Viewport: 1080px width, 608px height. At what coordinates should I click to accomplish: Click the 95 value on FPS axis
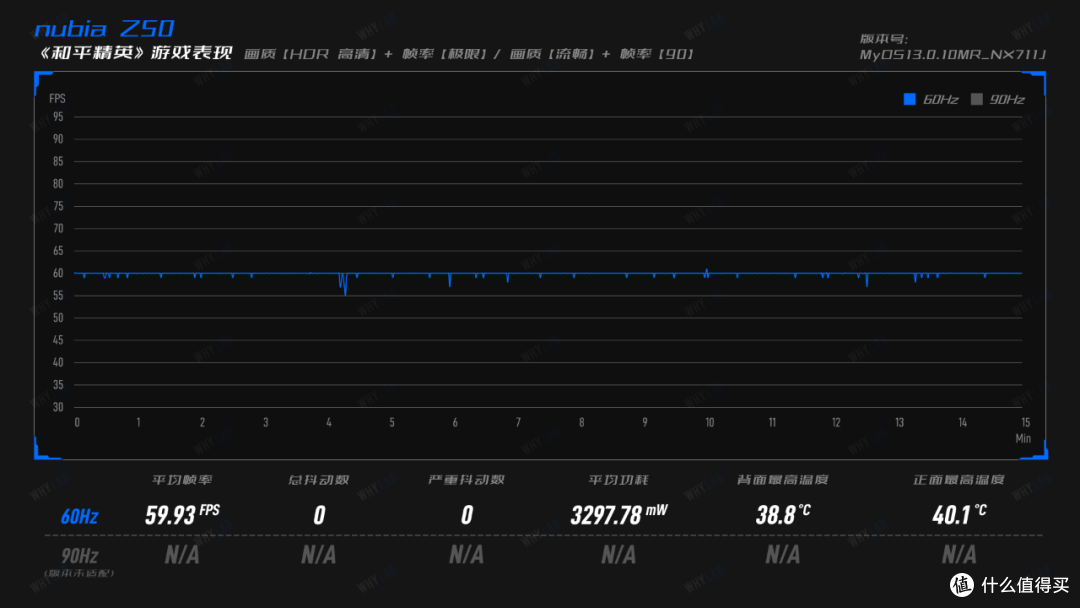[58, 117]
